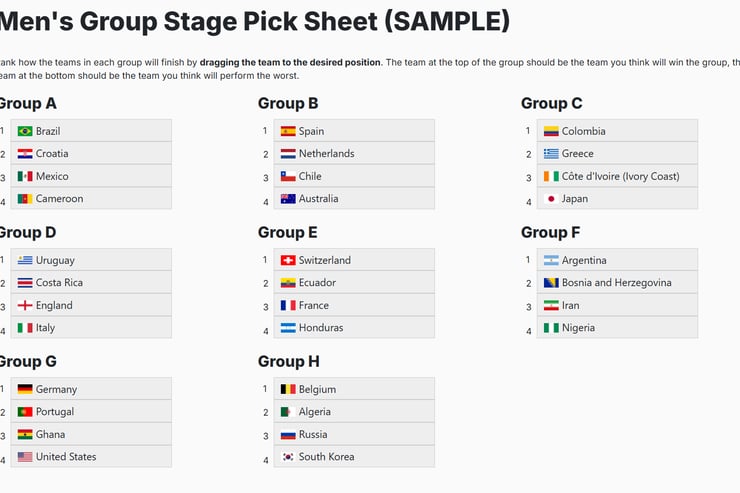Screen dimensions: 740x493
Task: Click the Australia flag icon in Group B
Action: pos(288,199)
